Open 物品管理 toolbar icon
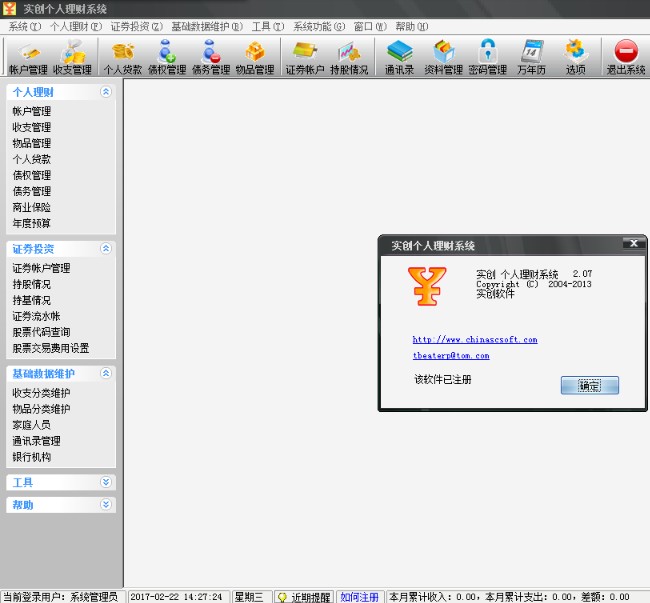This screenshot has height=603, width=650. click(x=255, y=57)
